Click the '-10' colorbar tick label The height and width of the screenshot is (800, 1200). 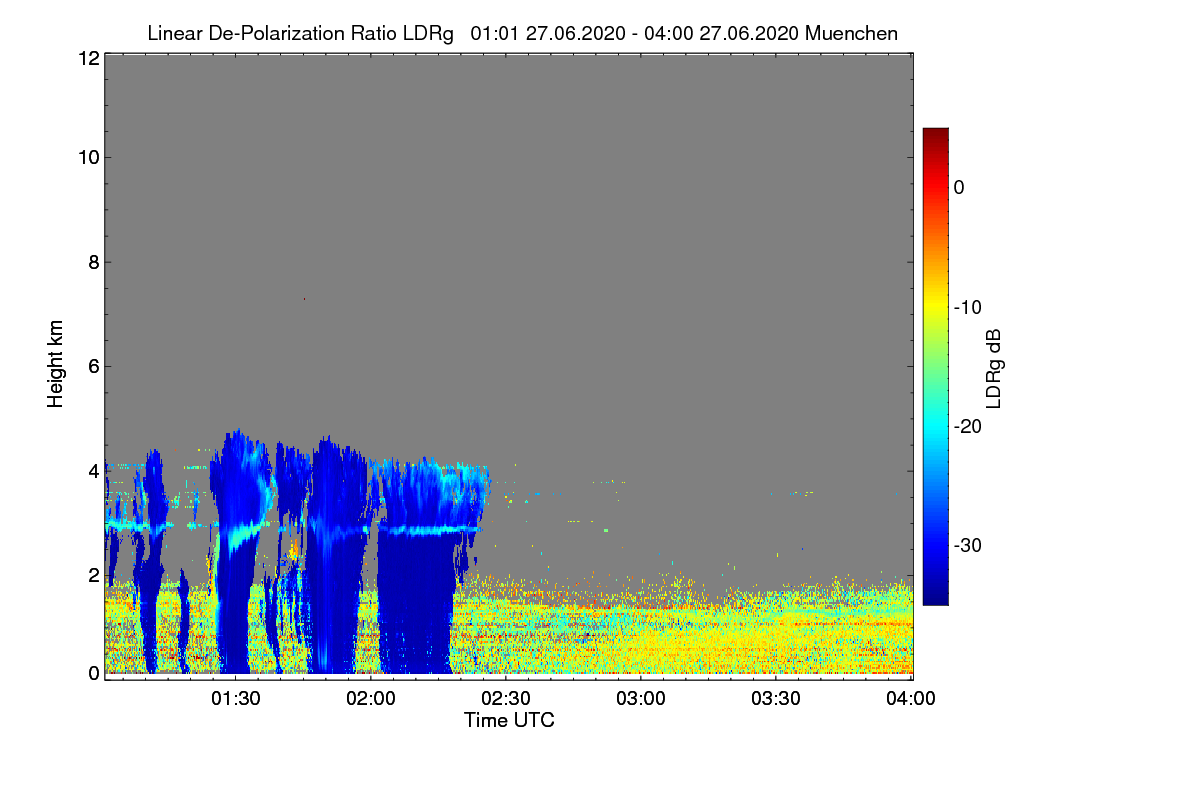tap(967, 307)
